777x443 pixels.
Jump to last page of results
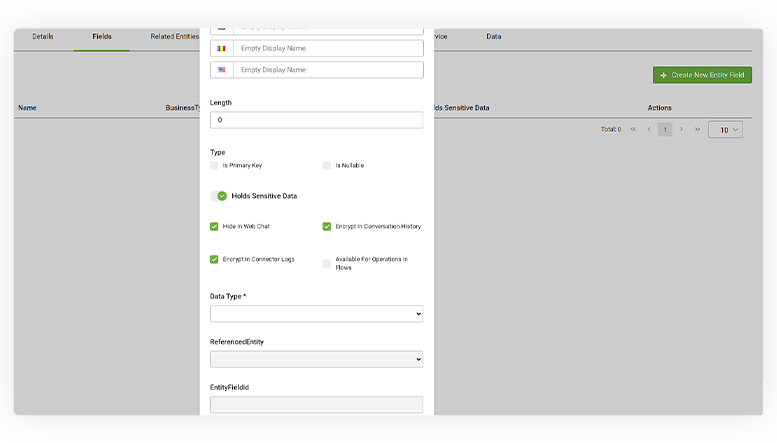click(x=697, y=129)
